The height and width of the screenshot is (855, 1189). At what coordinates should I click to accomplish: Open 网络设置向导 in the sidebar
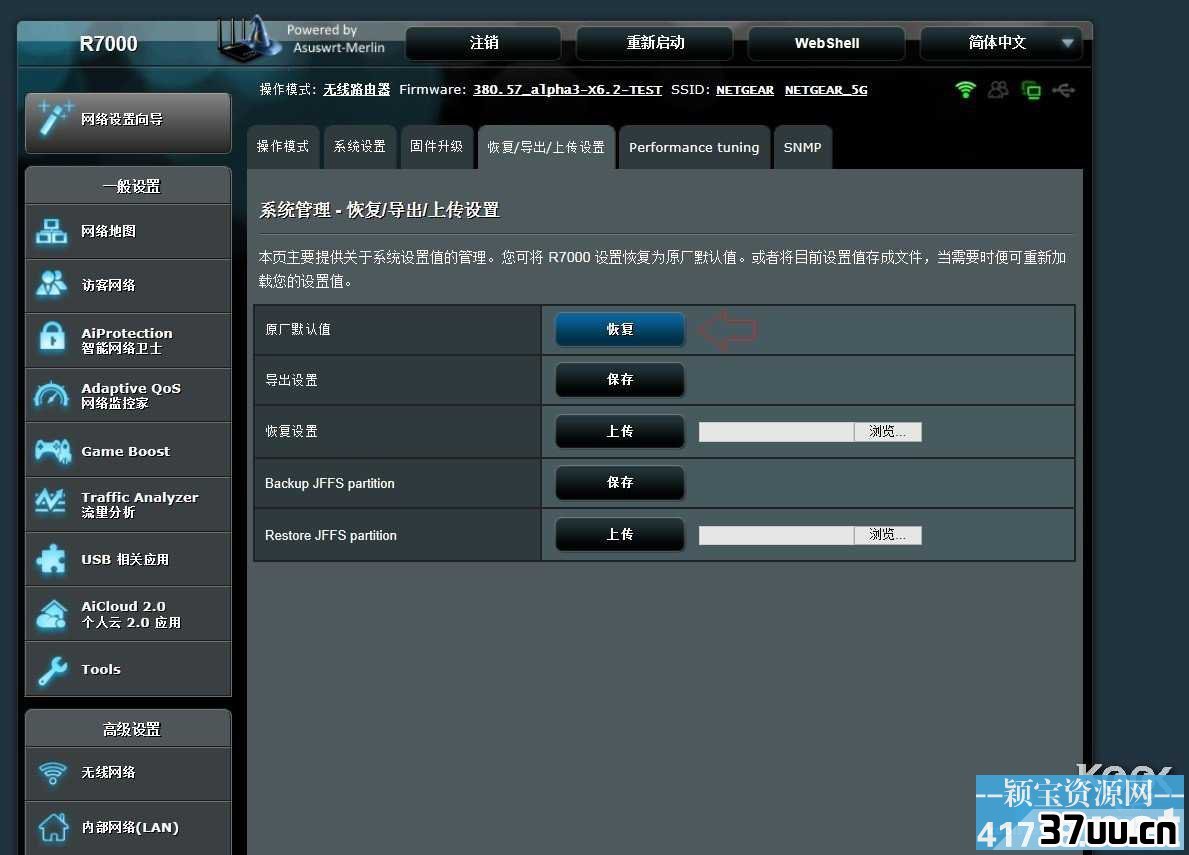pos(128,122)
